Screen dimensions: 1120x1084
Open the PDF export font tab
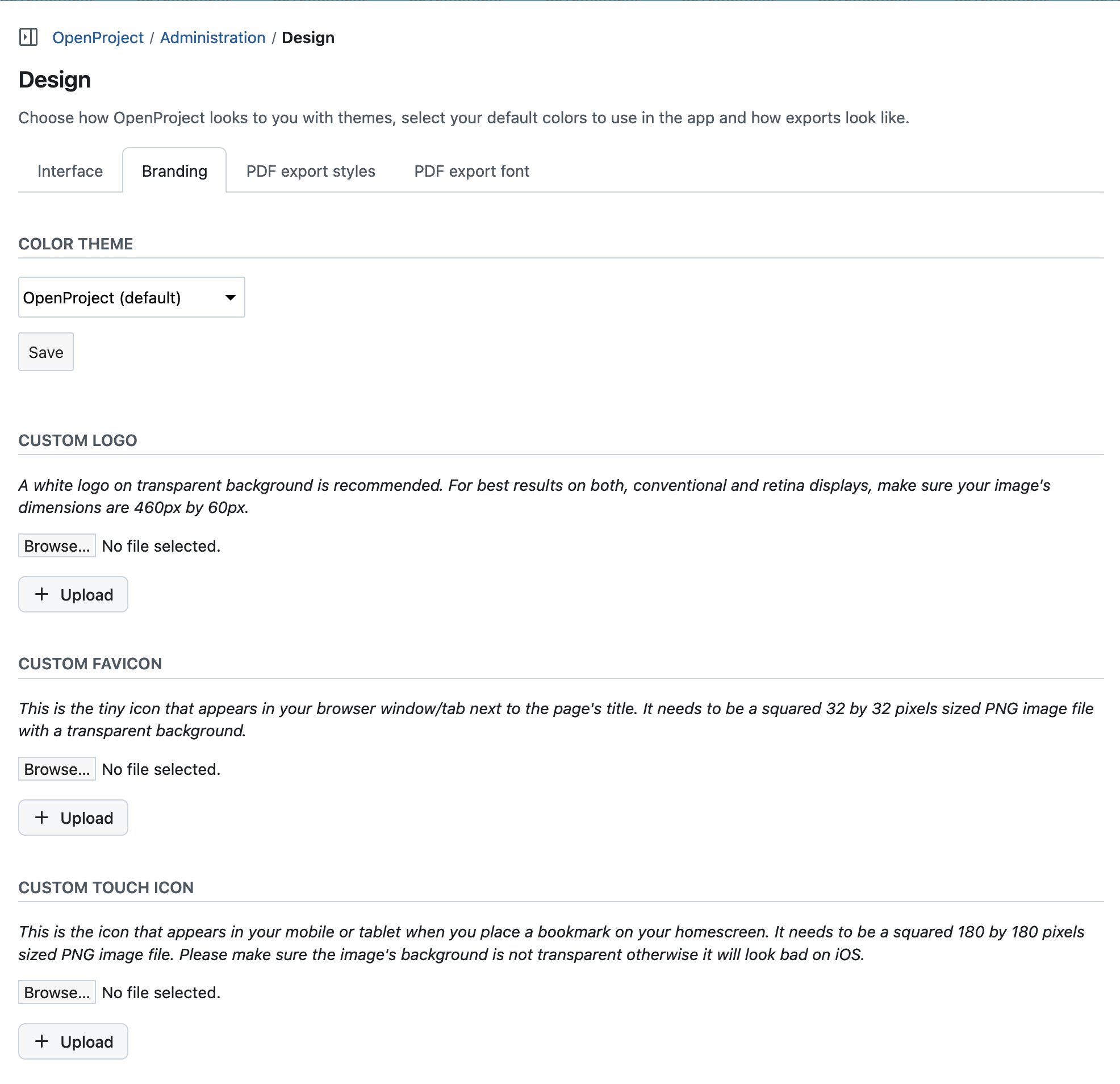(471, 170)
